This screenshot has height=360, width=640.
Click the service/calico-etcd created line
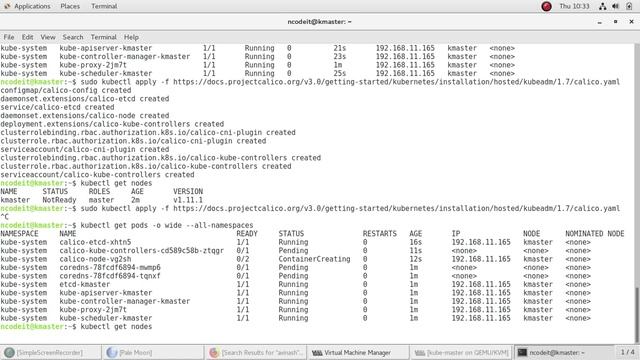coord(57,107)
